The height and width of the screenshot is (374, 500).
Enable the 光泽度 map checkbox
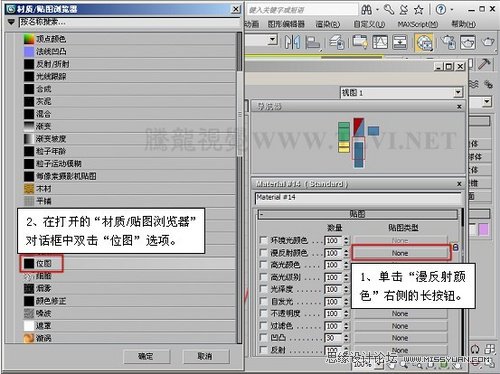[263, 289]
